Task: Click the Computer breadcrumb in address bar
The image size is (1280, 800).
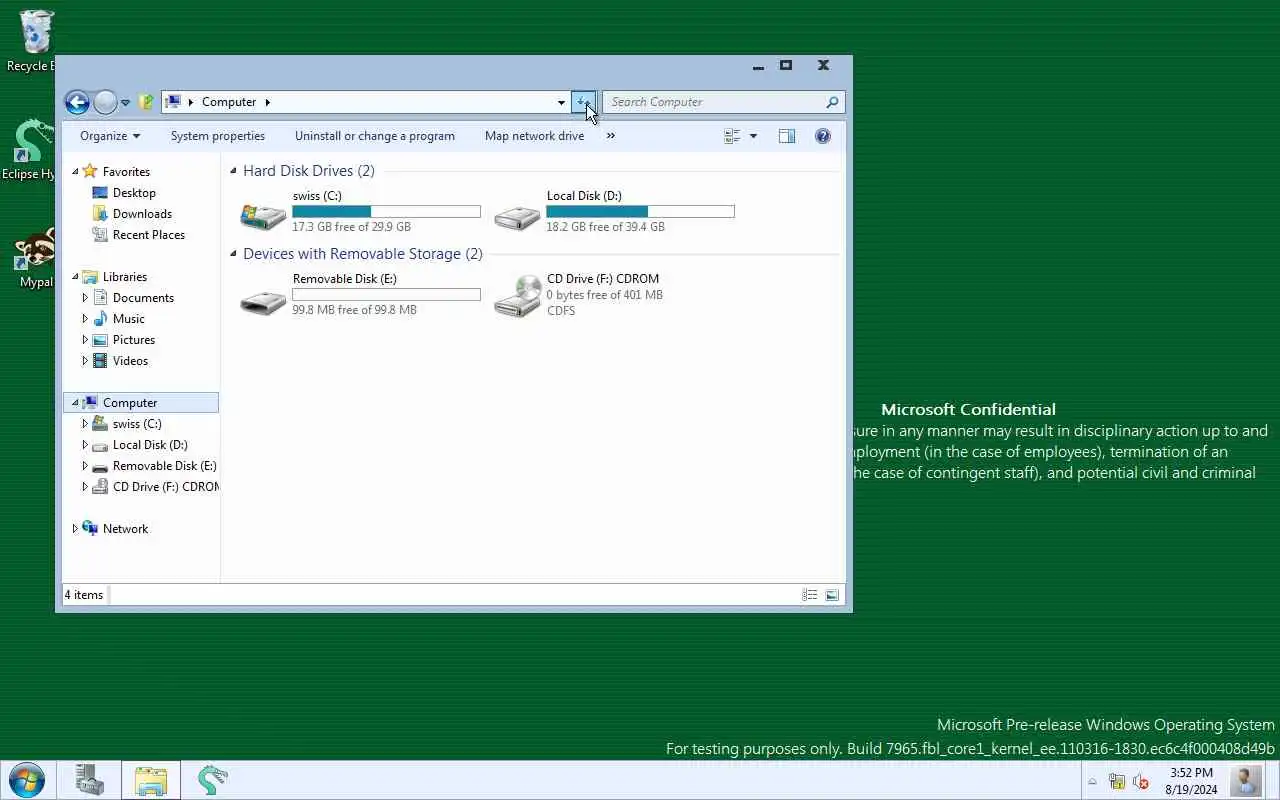Action: pyautogui.click(x=229, y=102)
